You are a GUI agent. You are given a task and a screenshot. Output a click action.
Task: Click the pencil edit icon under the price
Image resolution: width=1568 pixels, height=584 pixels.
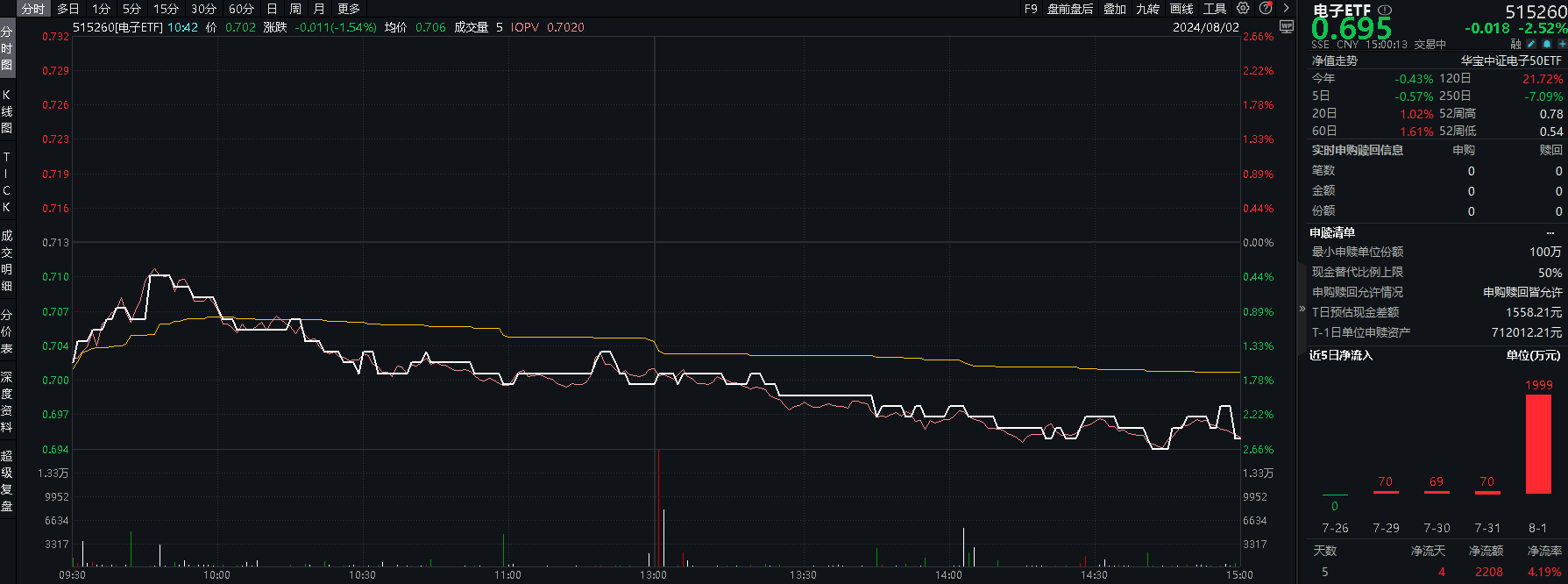[1531, 44]
